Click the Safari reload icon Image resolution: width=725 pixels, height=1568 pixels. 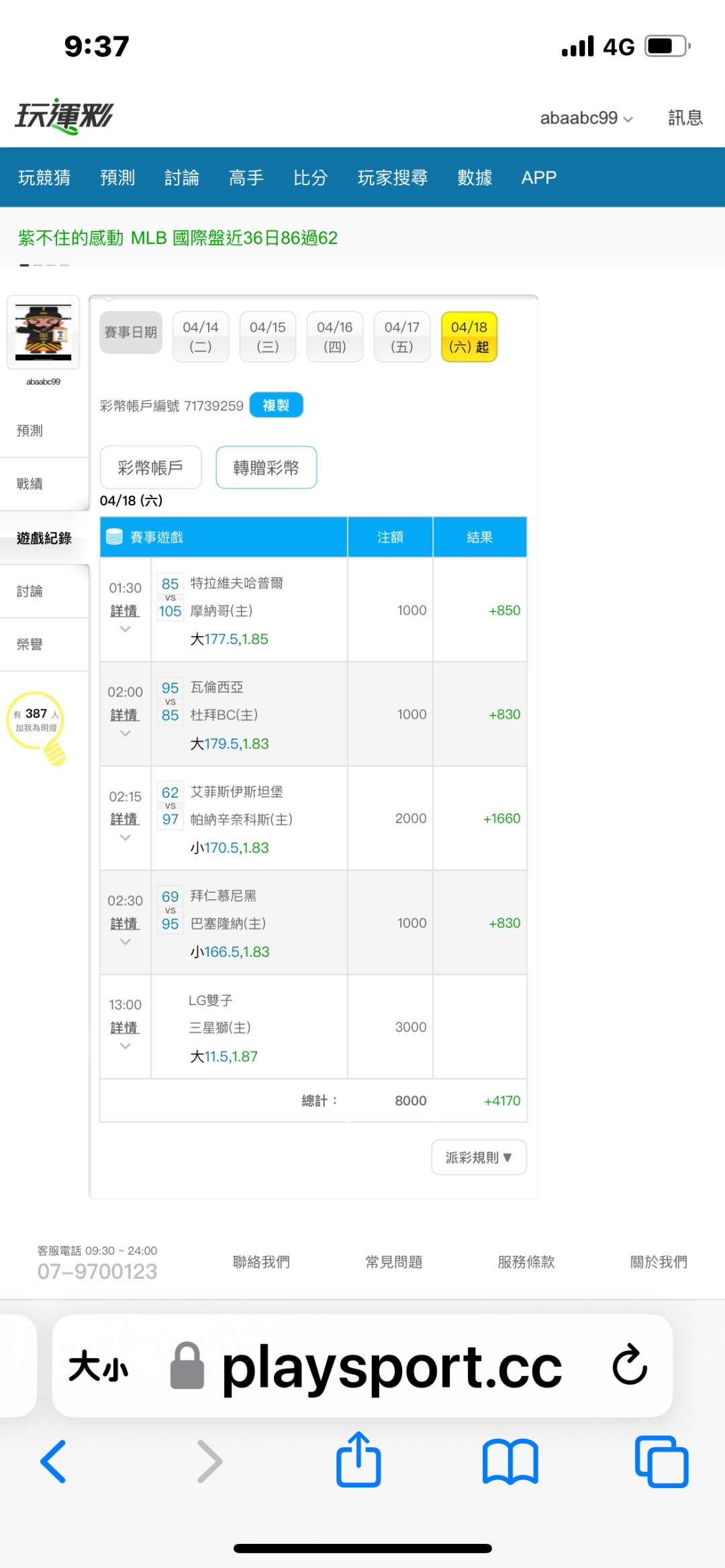click(x=629, y=1365)
